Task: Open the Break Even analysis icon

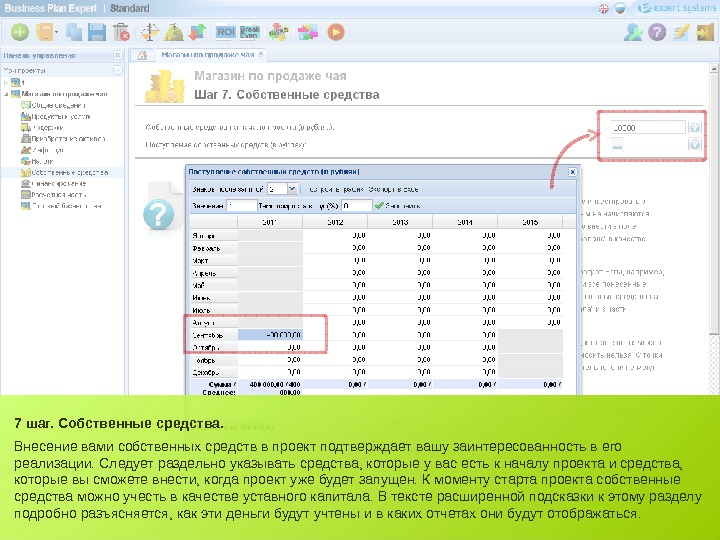Action: 250,32
